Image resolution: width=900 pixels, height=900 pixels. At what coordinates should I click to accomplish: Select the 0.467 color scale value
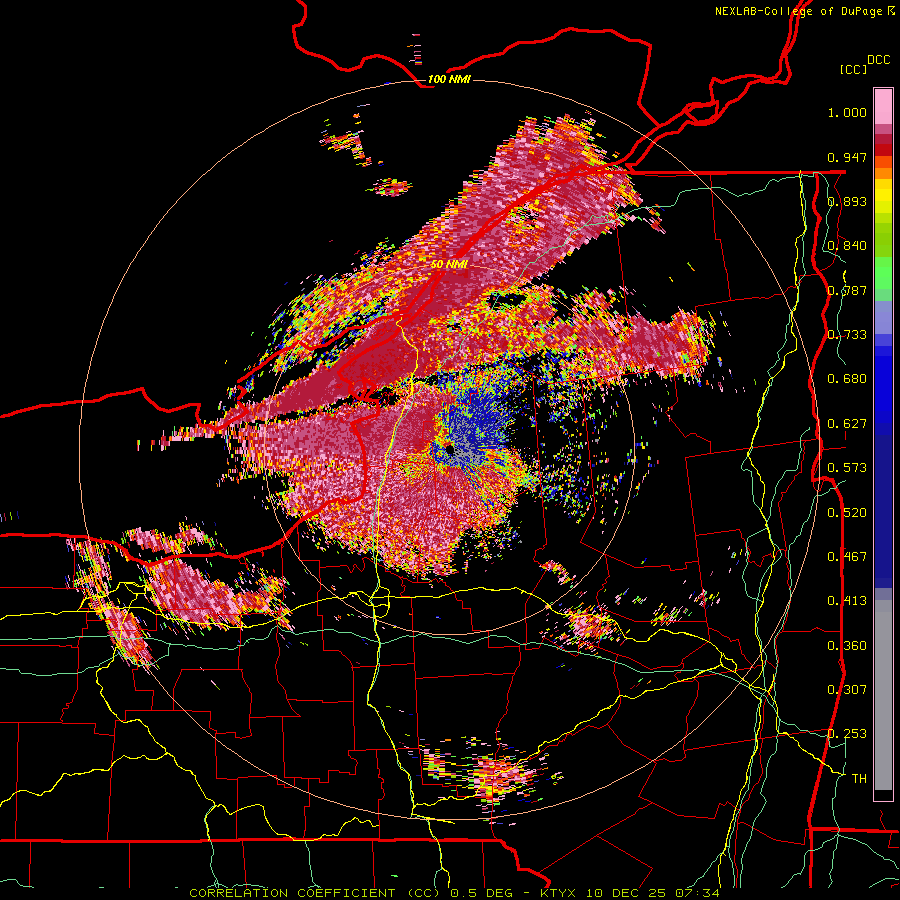(x=847, y=557)
